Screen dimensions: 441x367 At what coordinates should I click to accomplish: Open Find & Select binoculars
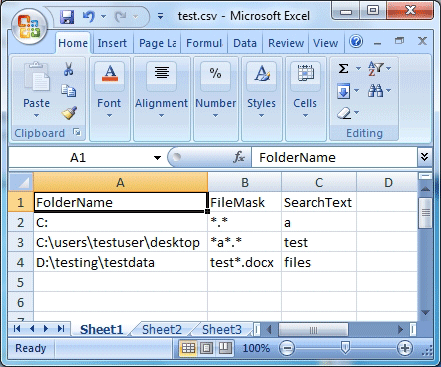[x=376, y=91]
